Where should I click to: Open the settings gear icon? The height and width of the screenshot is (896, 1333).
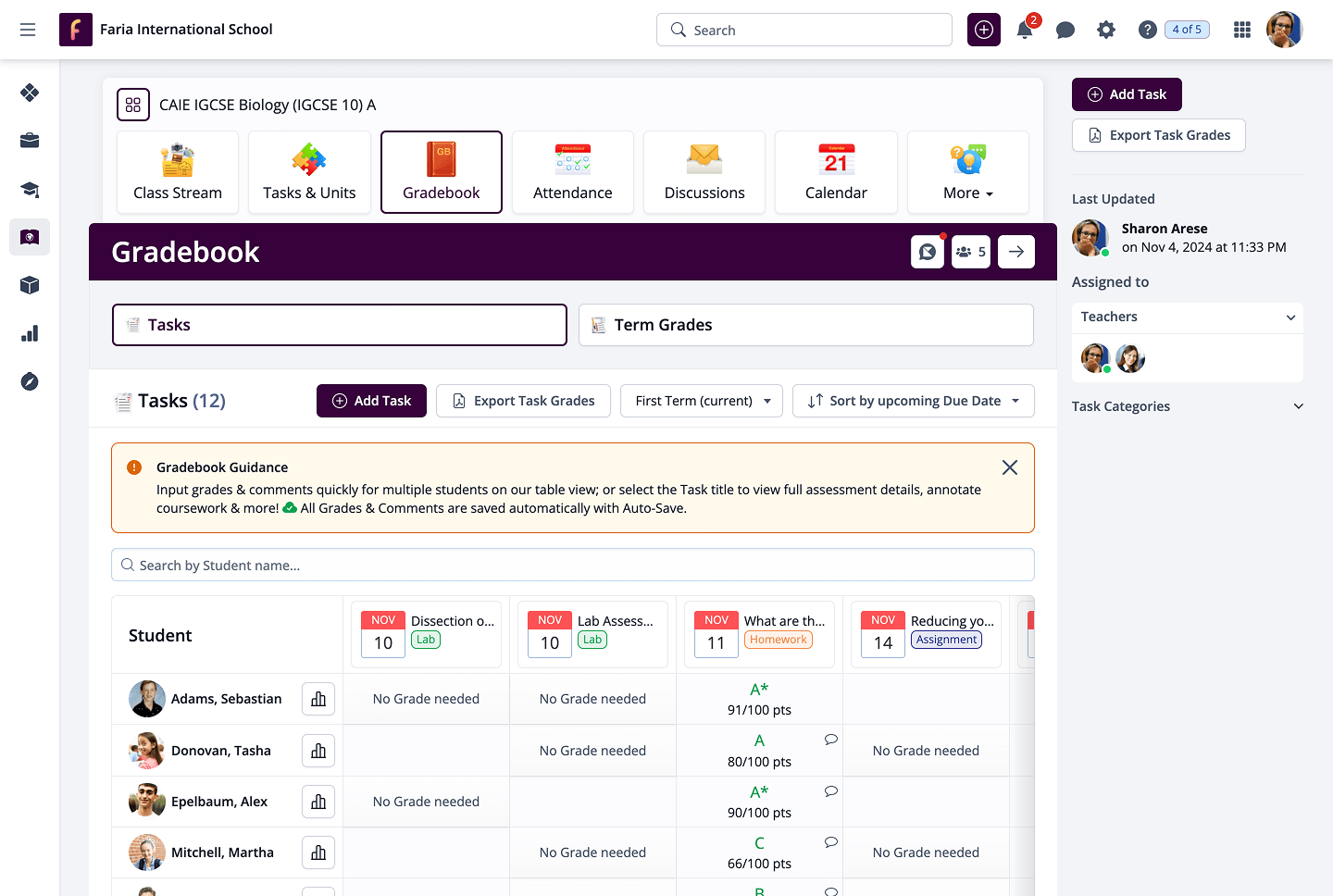coord(1106,30)
